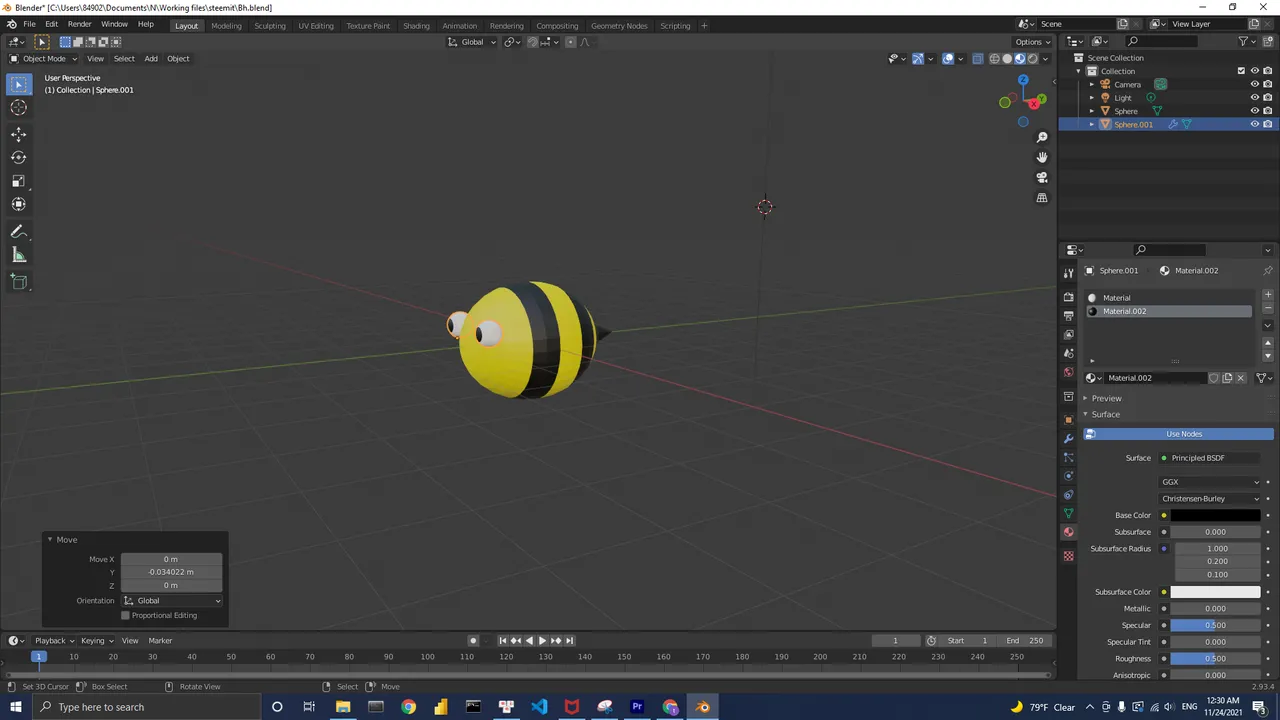This screenshot has width=1280, height=720.
Task: Disable Sphere in renders via camera icon
Action: 1268,111
